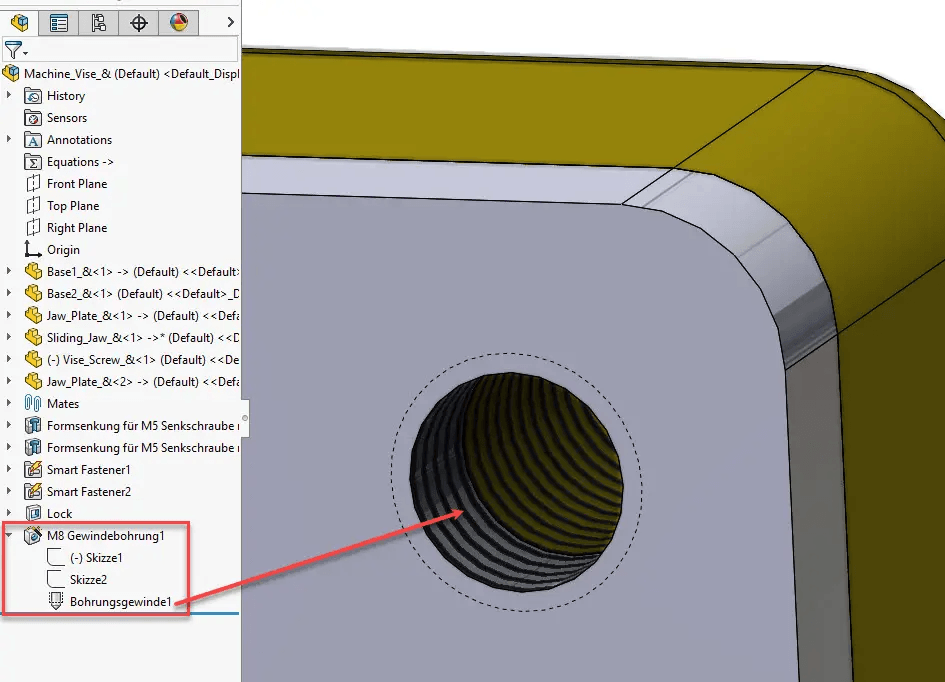The width and height of the screenshot is (945, 682).
Task: Open the filter dropdown arrow
Action: (26, 52)
